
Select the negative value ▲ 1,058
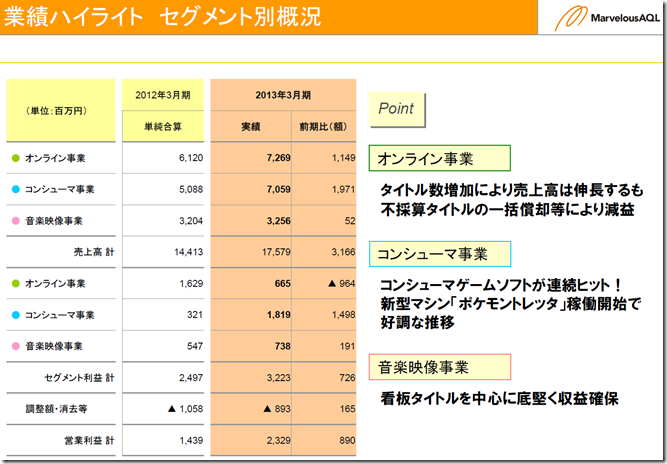click(x=185, y=409)
